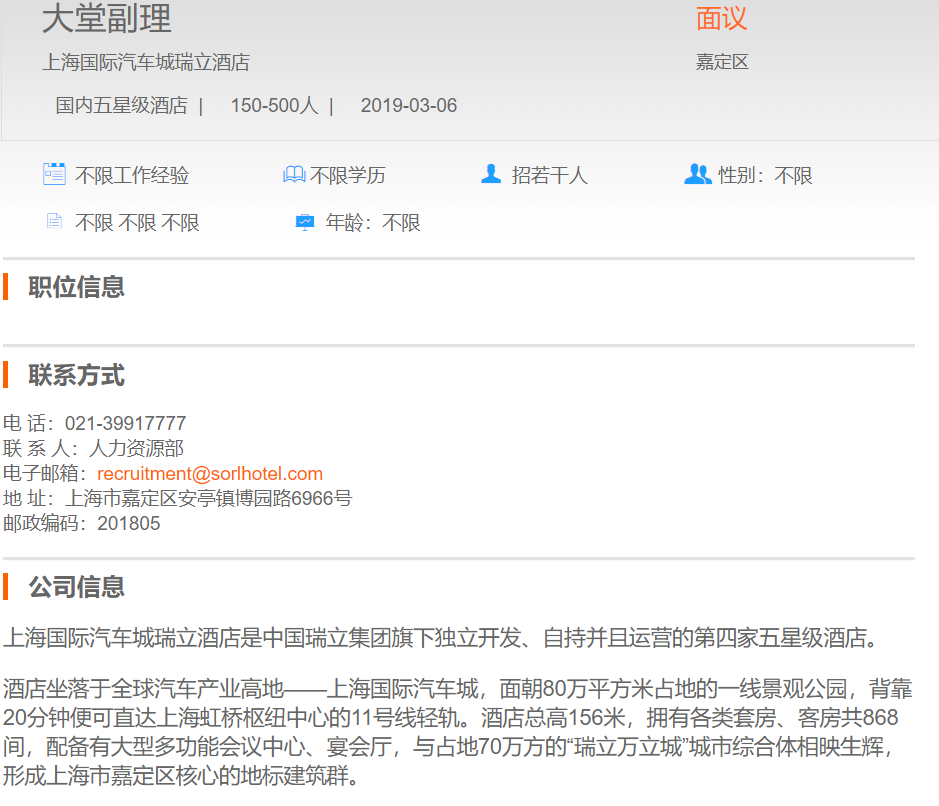This screenshot has height=806, width=939.
Task: Click the single person icon beside 招若干人
Action: pos(491,174)
